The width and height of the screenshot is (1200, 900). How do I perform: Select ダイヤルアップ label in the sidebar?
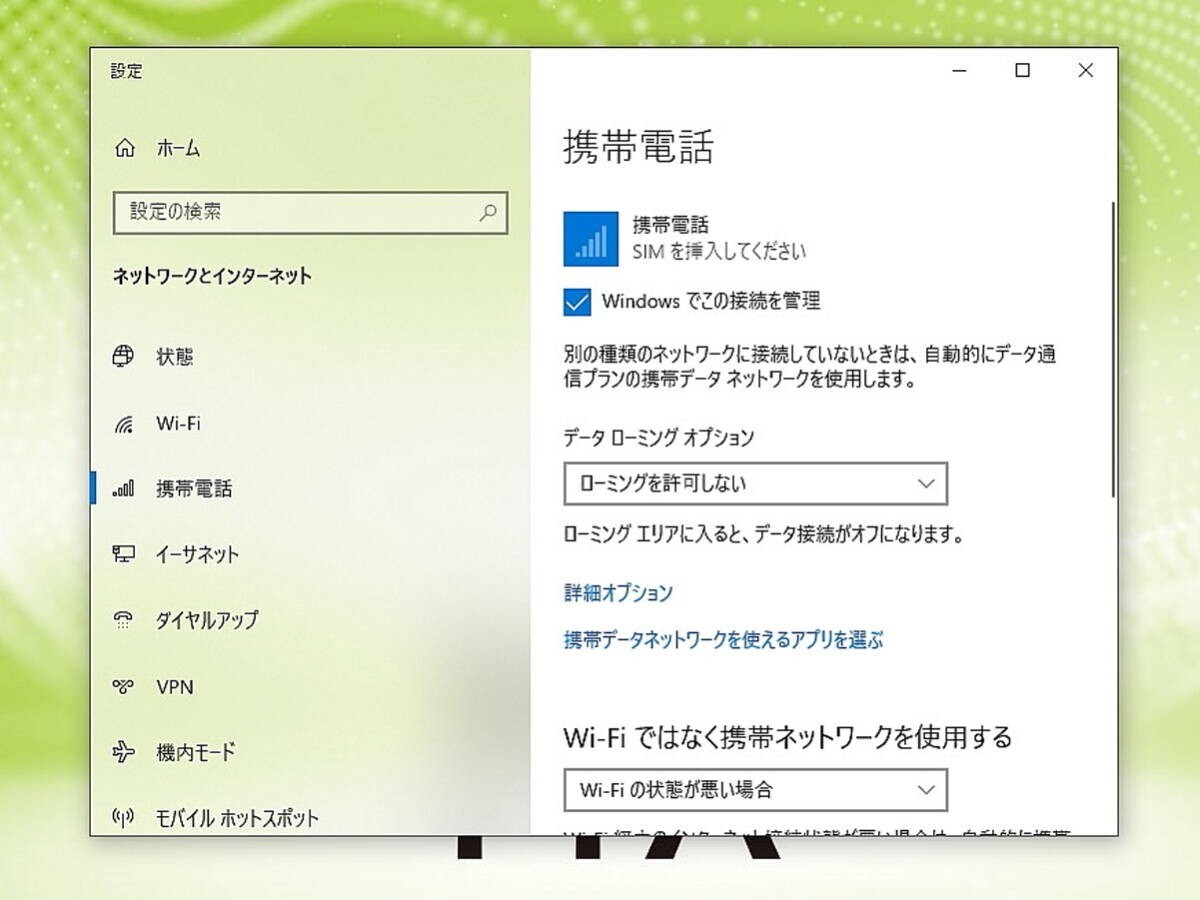(207, 620)
